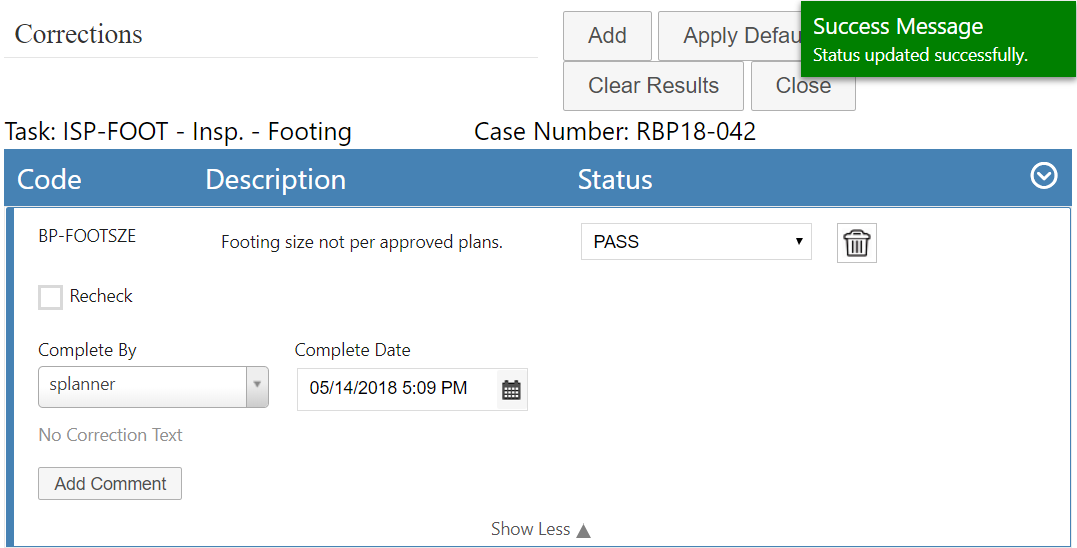Select the Status column header

tap(614, 180)
